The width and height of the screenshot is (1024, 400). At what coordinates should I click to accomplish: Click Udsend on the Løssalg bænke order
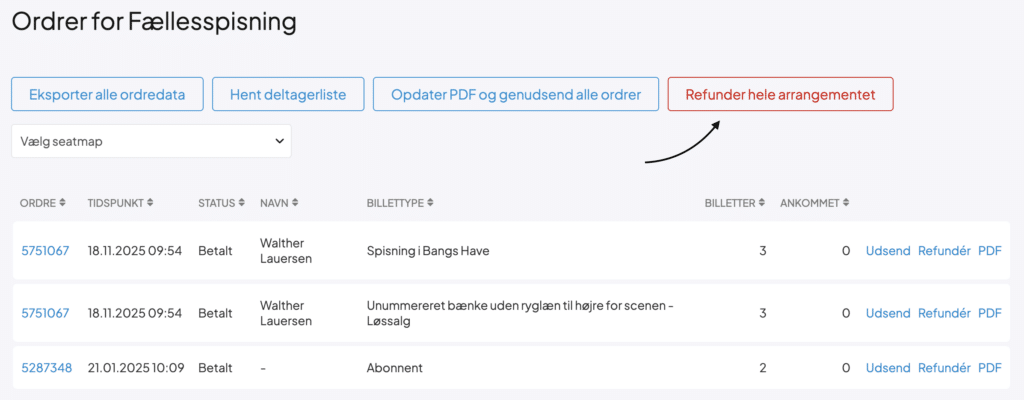[x=887, y=313]
